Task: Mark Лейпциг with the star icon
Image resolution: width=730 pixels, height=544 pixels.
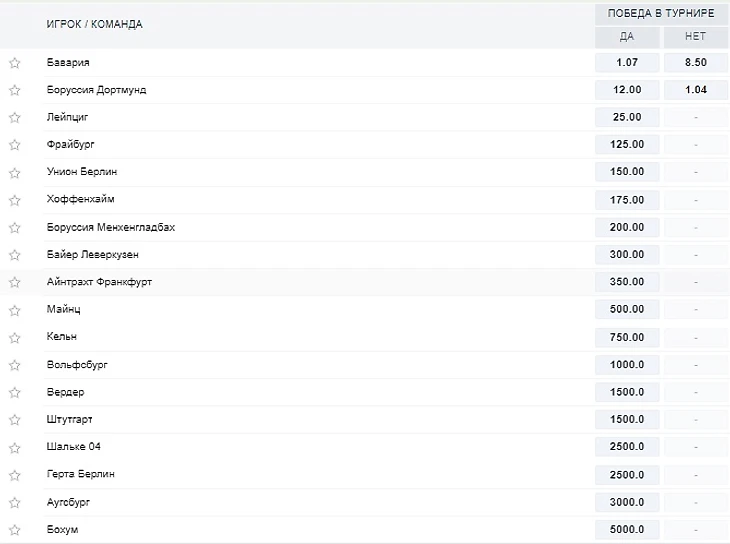Action: pyautogui.click(x=15, y=117)
